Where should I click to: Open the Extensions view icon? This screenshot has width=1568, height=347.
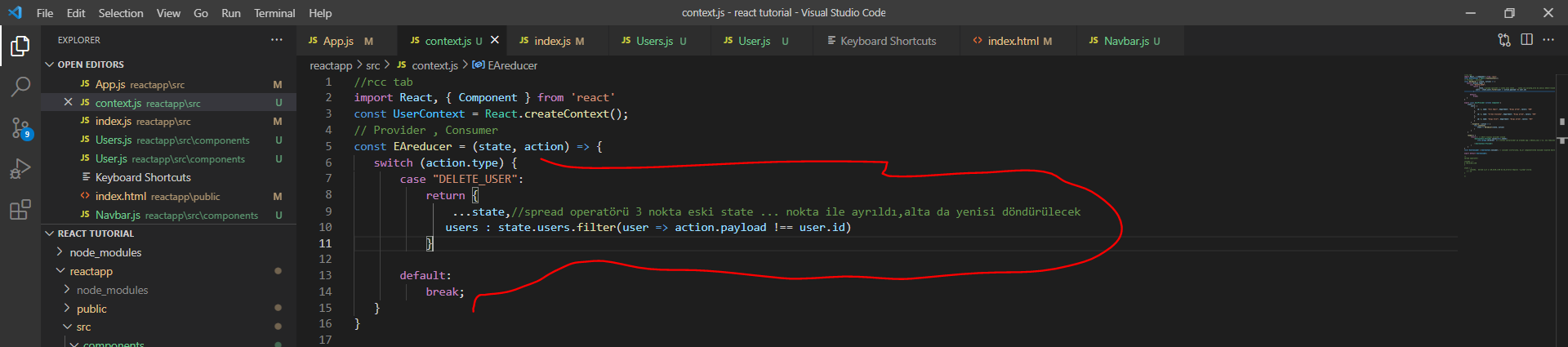20,210
